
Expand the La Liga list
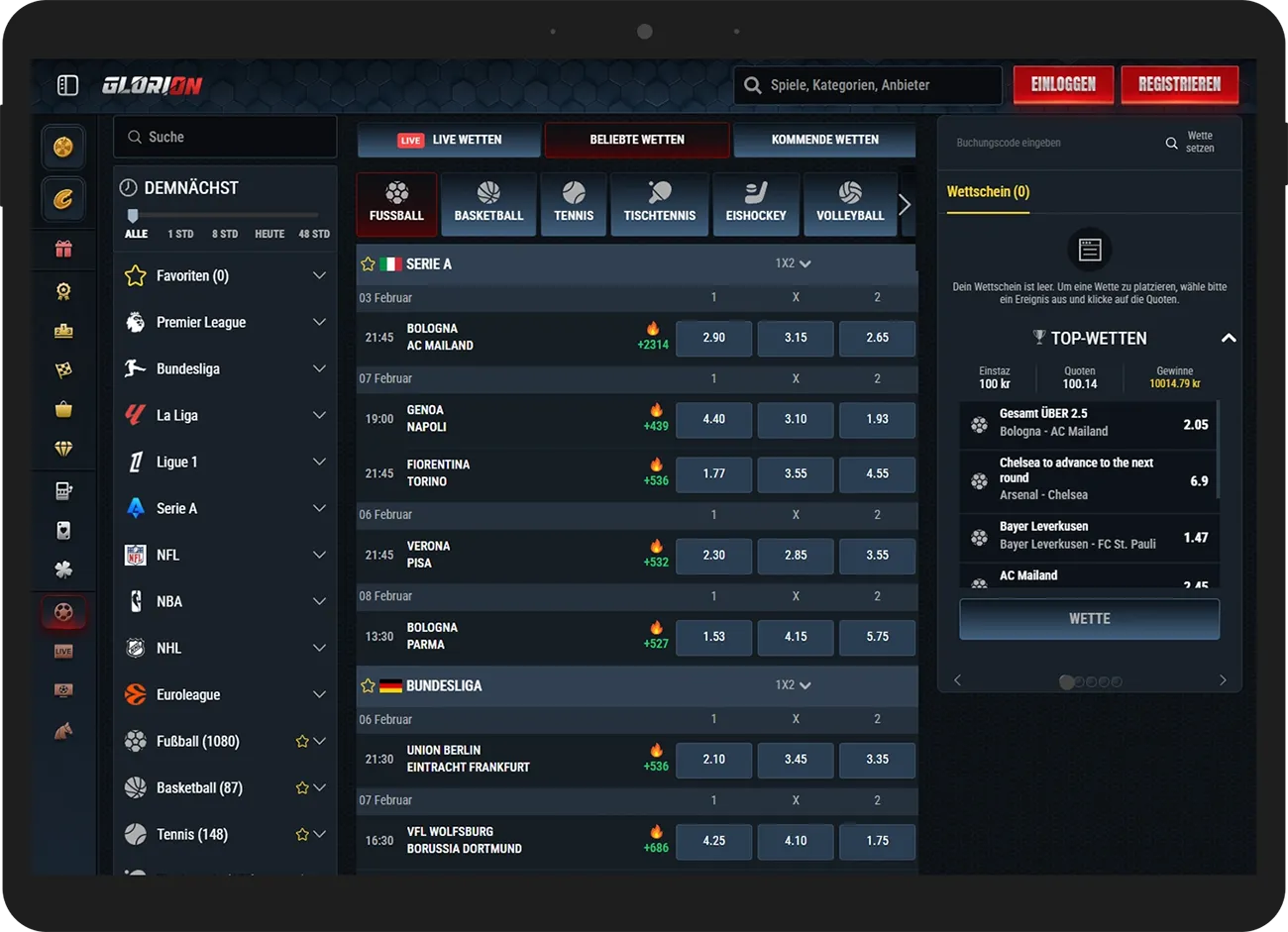[319, 415]
